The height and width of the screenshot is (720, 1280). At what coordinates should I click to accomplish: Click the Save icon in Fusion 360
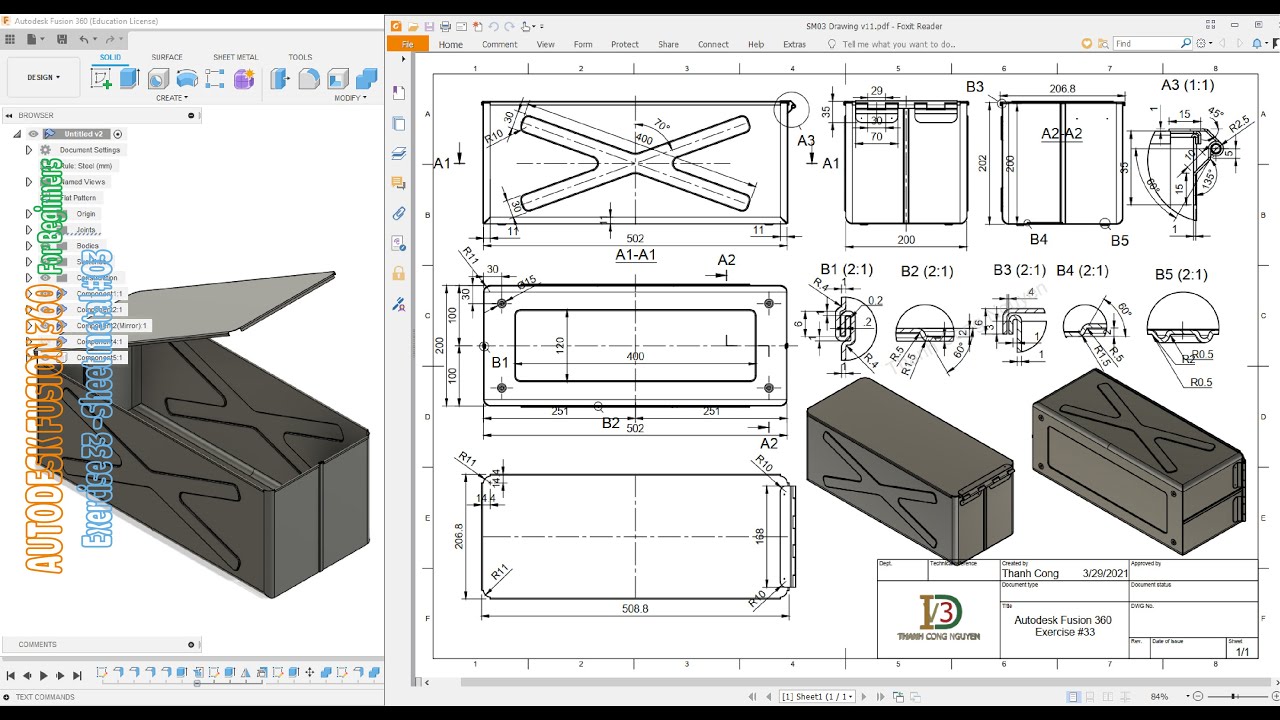click(x=62, y=39)
